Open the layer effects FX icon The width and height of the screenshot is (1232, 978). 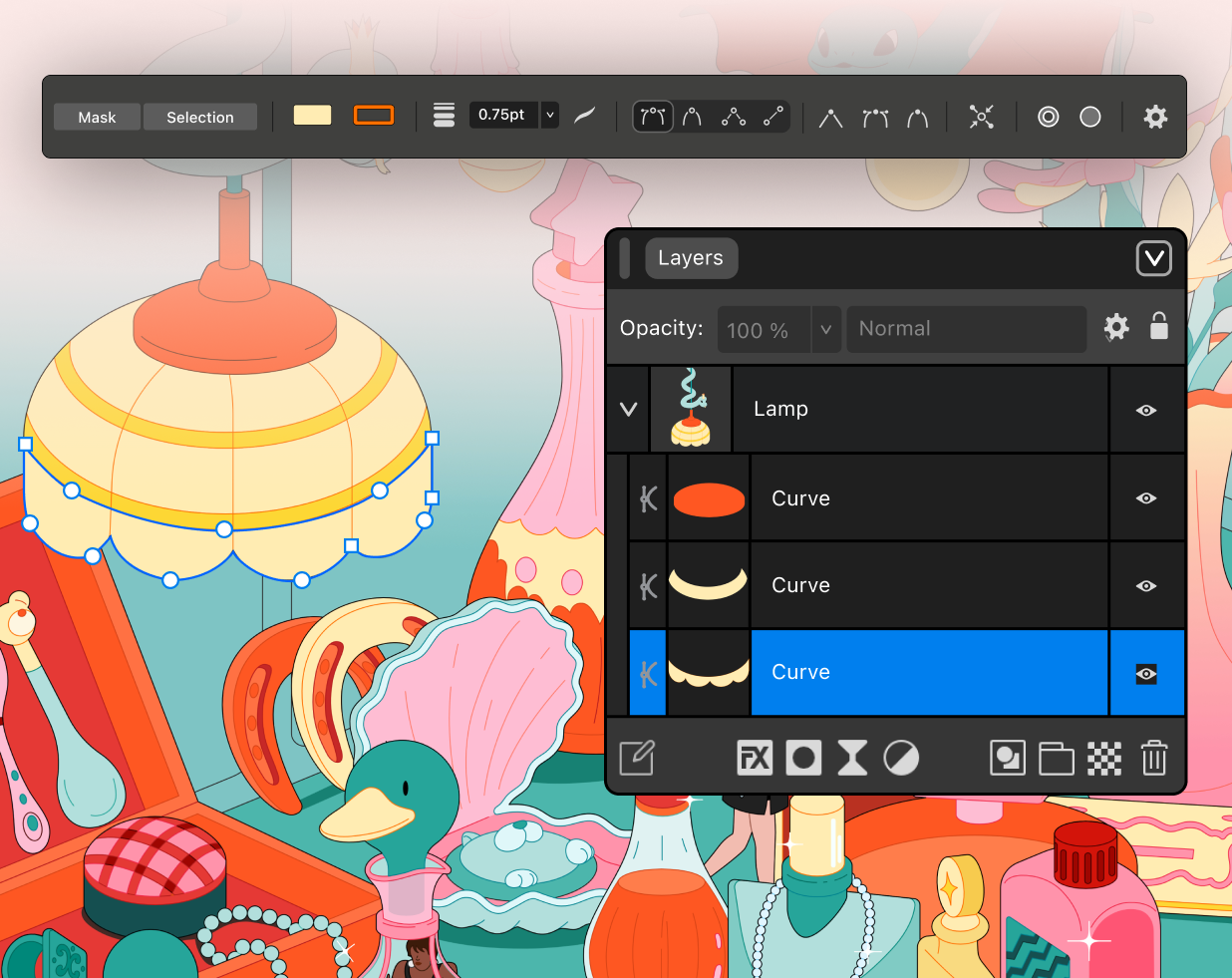[755, 759]
